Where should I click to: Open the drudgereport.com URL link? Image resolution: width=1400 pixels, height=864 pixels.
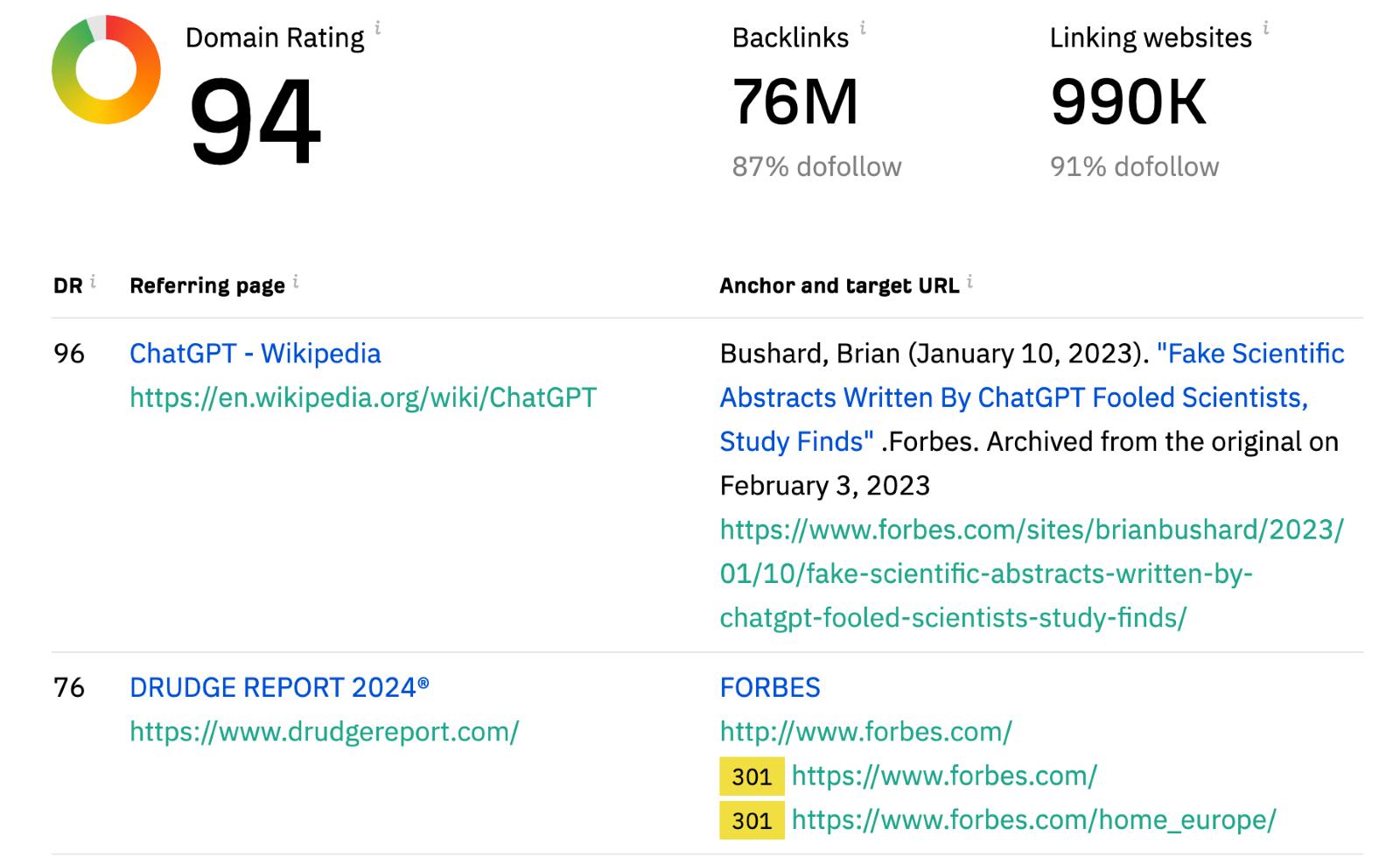tap(324, 732)
